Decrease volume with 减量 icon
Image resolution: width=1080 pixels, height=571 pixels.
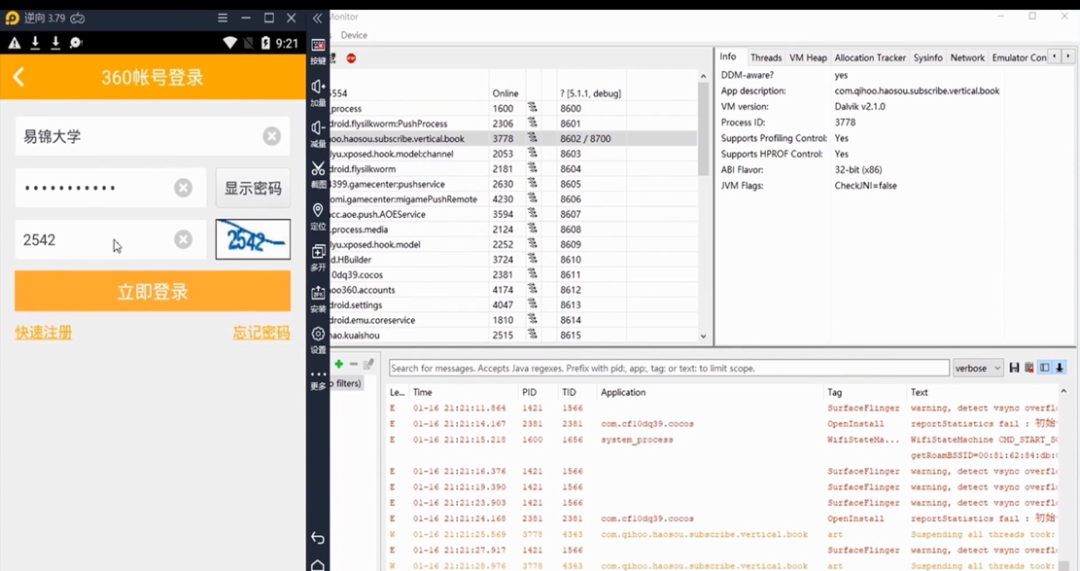coord(318,134)
